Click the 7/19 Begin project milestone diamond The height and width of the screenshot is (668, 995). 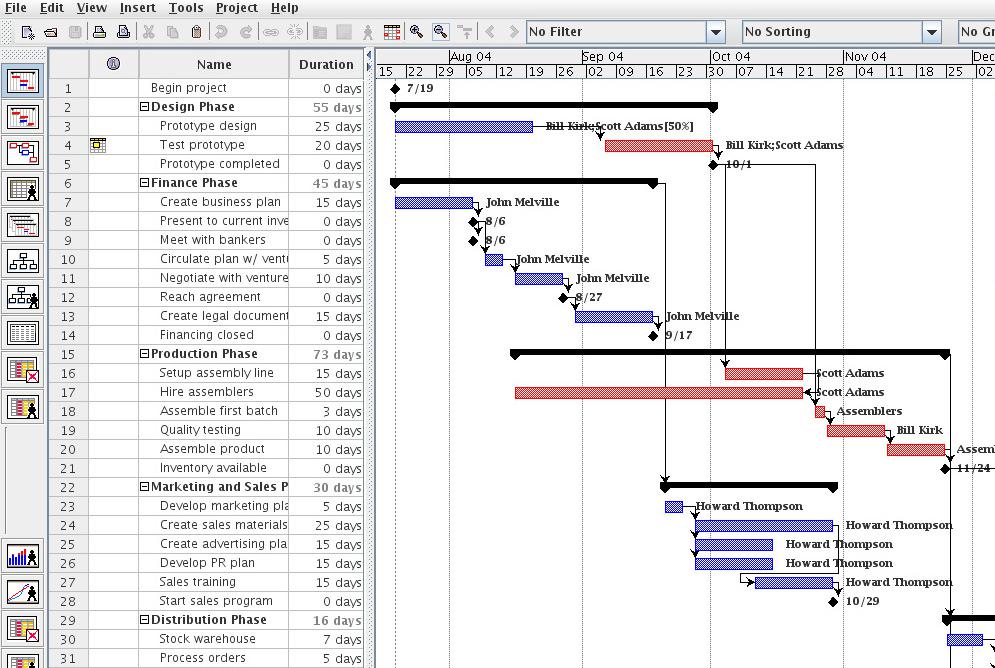point(395,88)
